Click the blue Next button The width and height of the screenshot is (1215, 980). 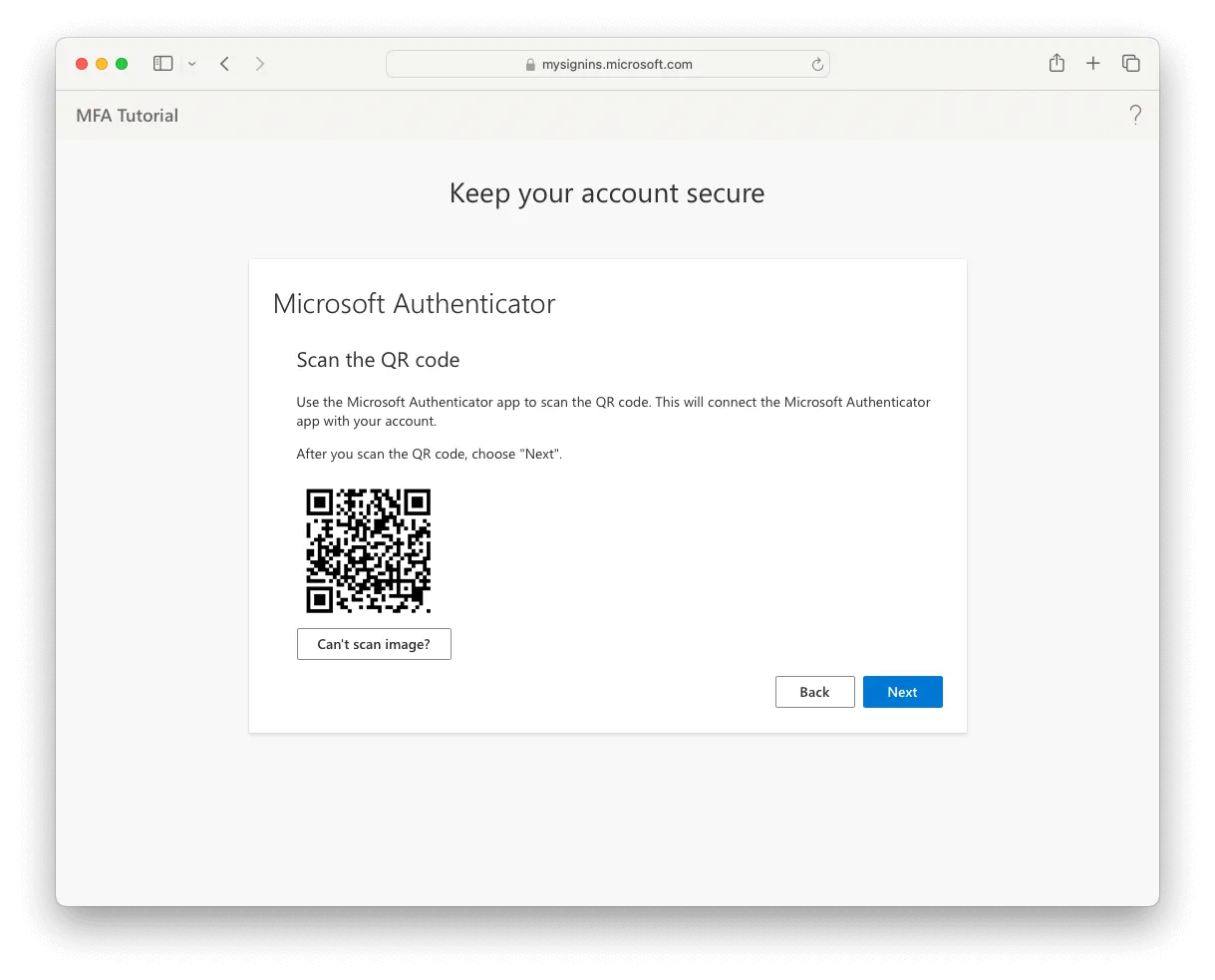[902, 692]
